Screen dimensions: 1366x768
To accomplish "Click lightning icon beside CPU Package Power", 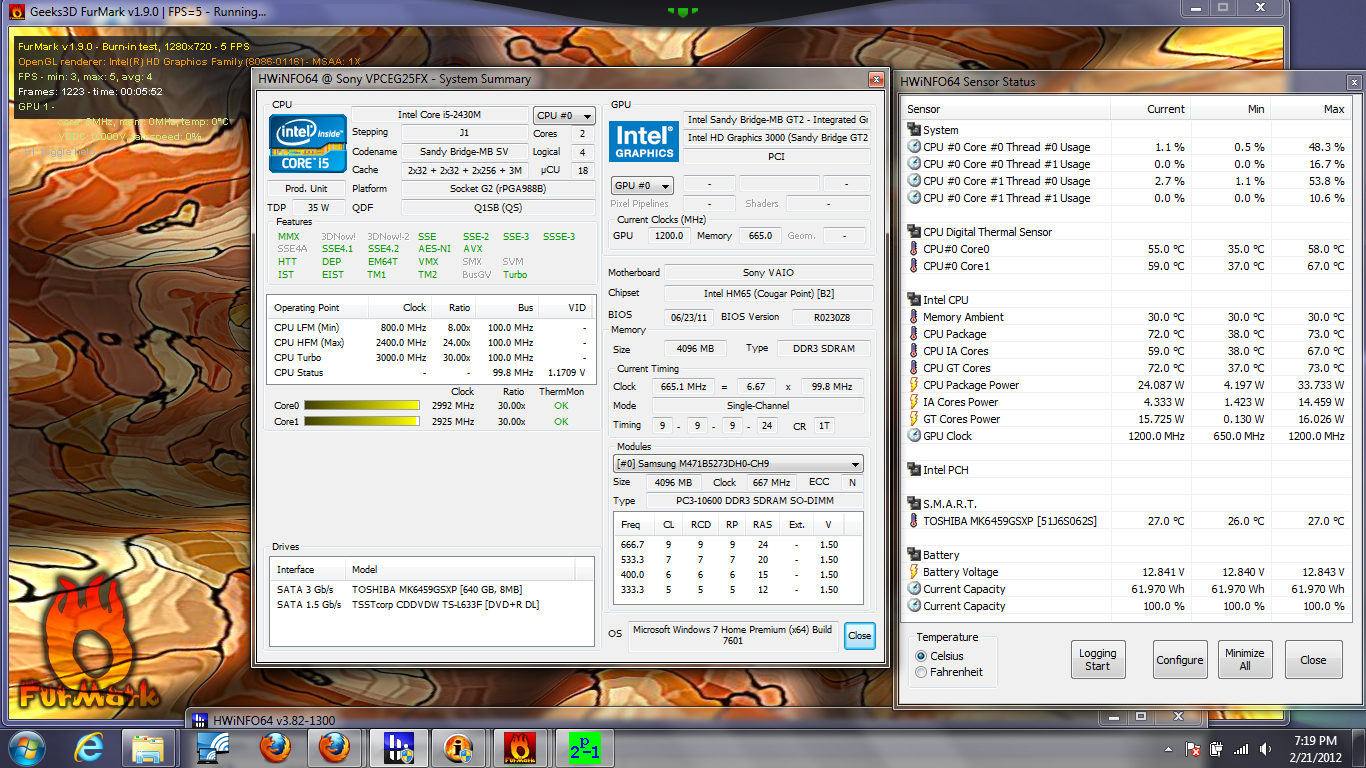I will [x=914, y=385].
